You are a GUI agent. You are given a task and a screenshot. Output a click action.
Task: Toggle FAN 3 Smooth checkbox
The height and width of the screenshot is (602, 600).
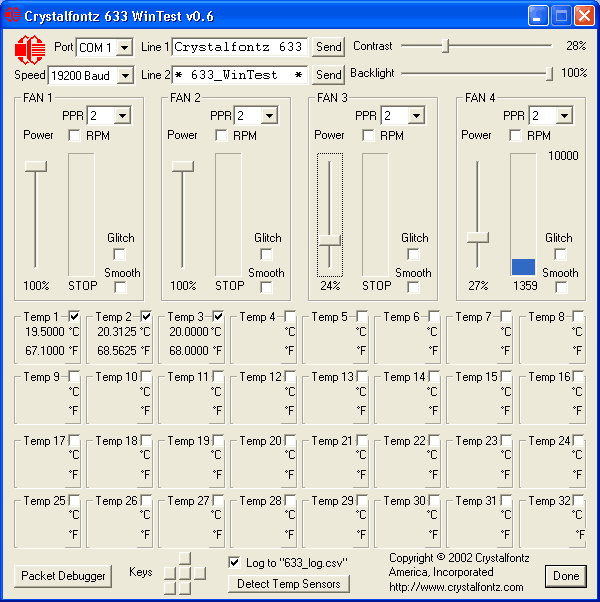(x=413, y=287)
